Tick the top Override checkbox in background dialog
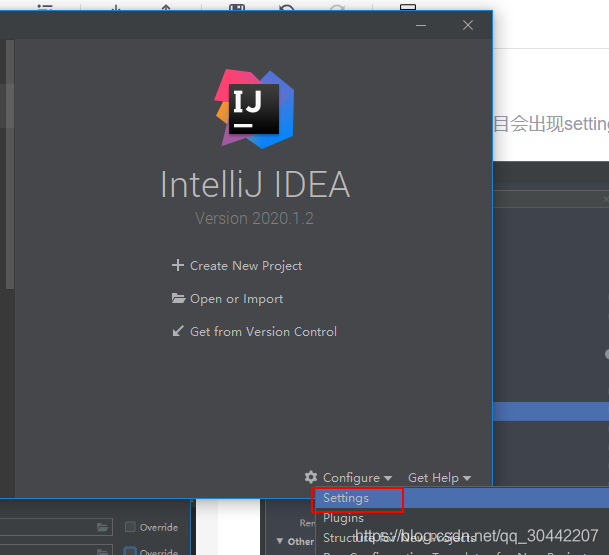The height and width of the screenshot is (555, 609). coord(130,527)
